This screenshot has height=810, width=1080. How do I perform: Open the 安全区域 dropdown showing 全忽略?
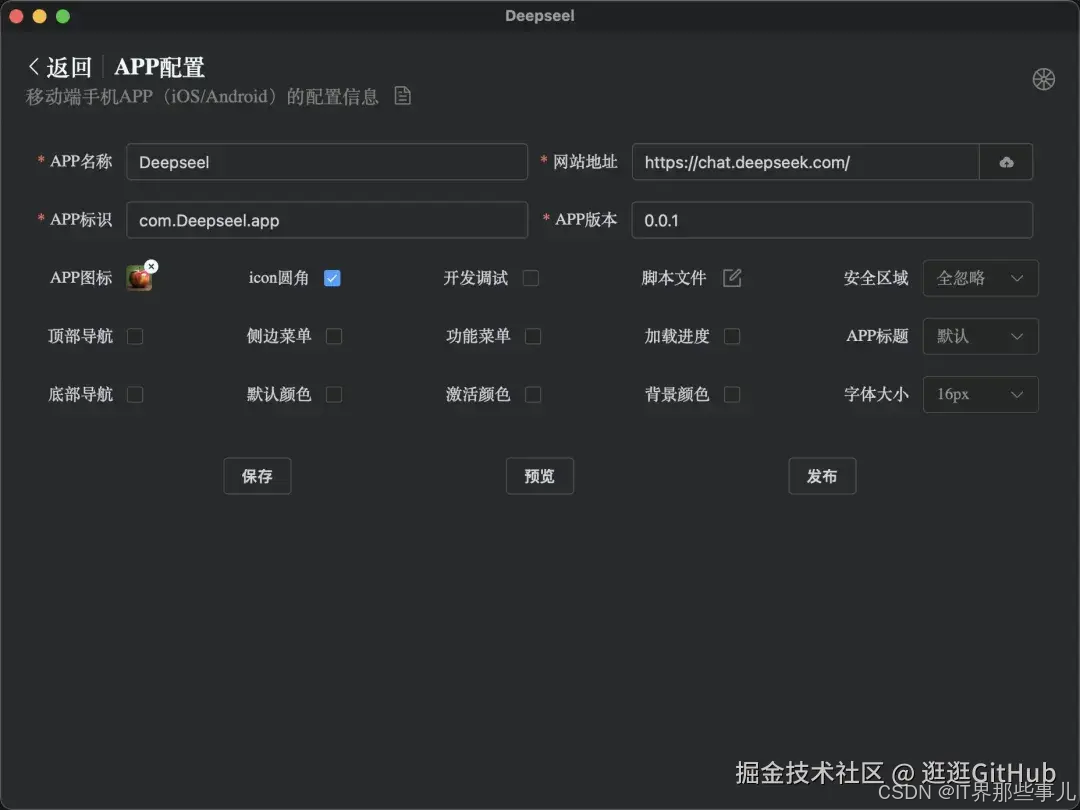coord(980,278)
